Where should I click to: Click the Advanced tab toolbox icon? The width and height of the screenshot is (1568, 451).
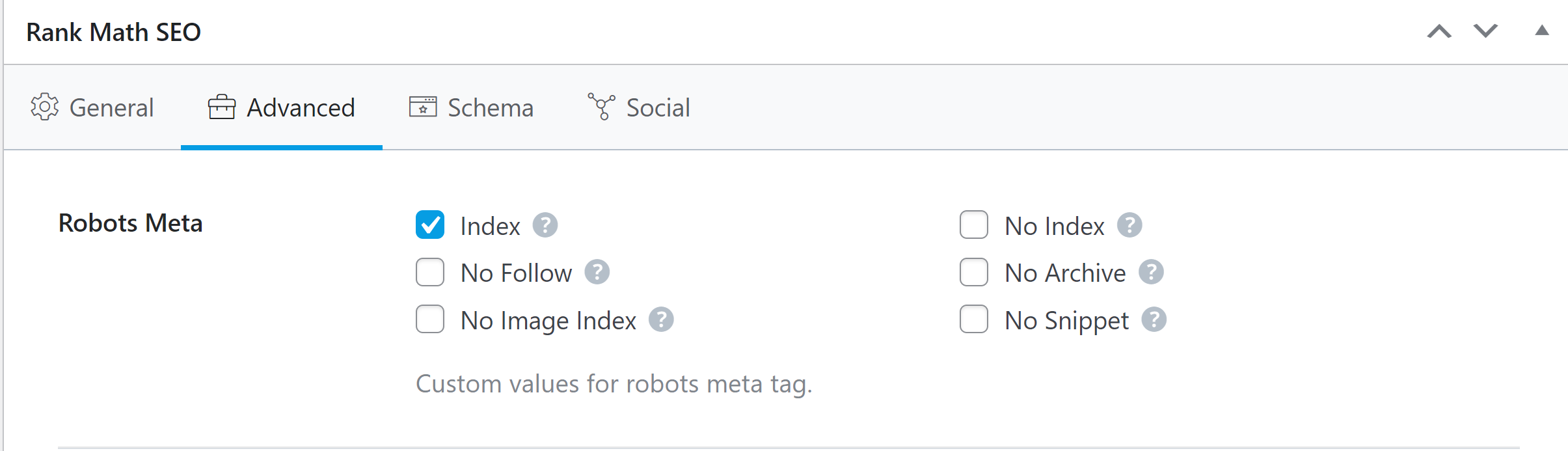[x=222, y=107]
